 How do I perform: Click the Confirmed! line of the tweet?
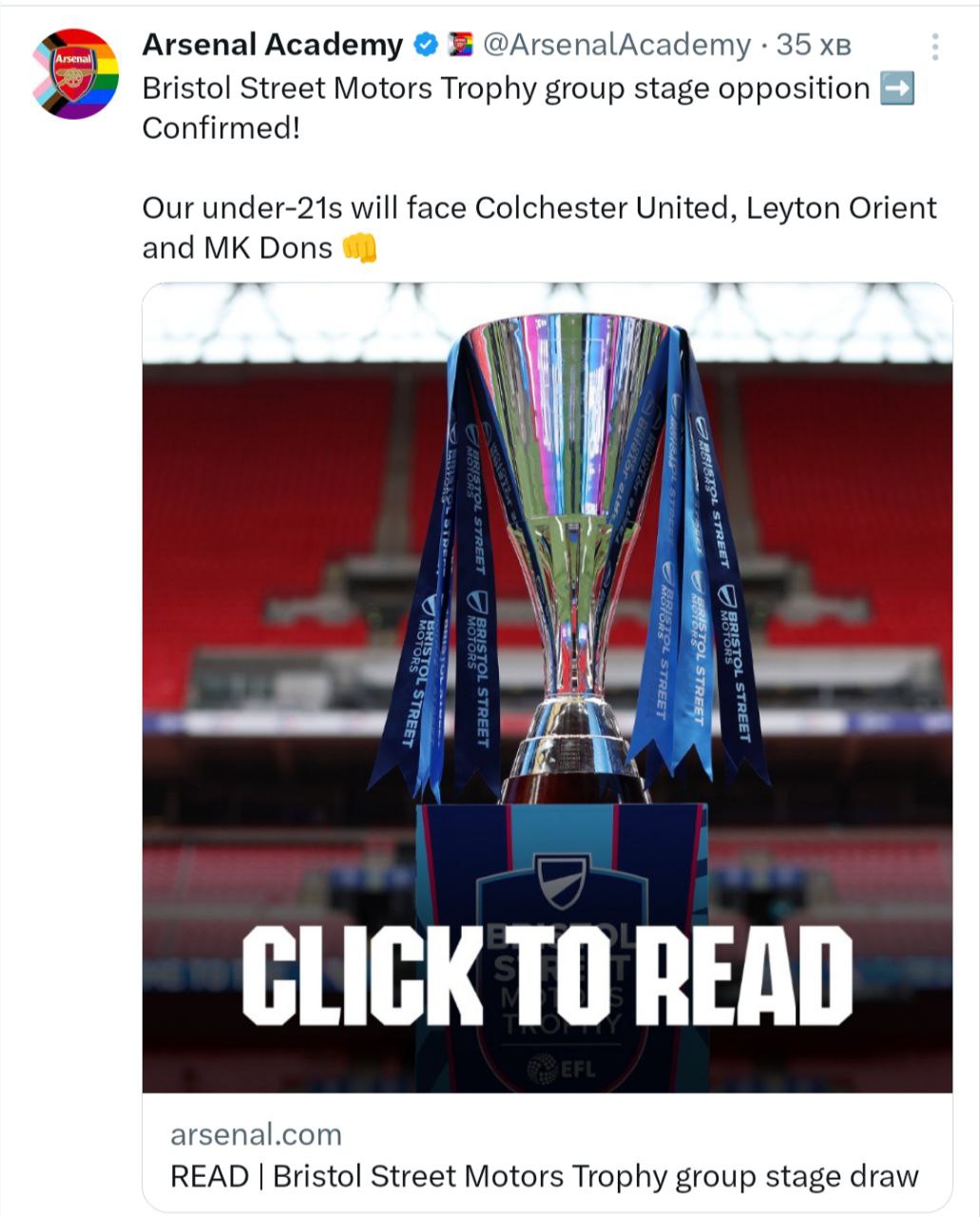click(221, 128)
